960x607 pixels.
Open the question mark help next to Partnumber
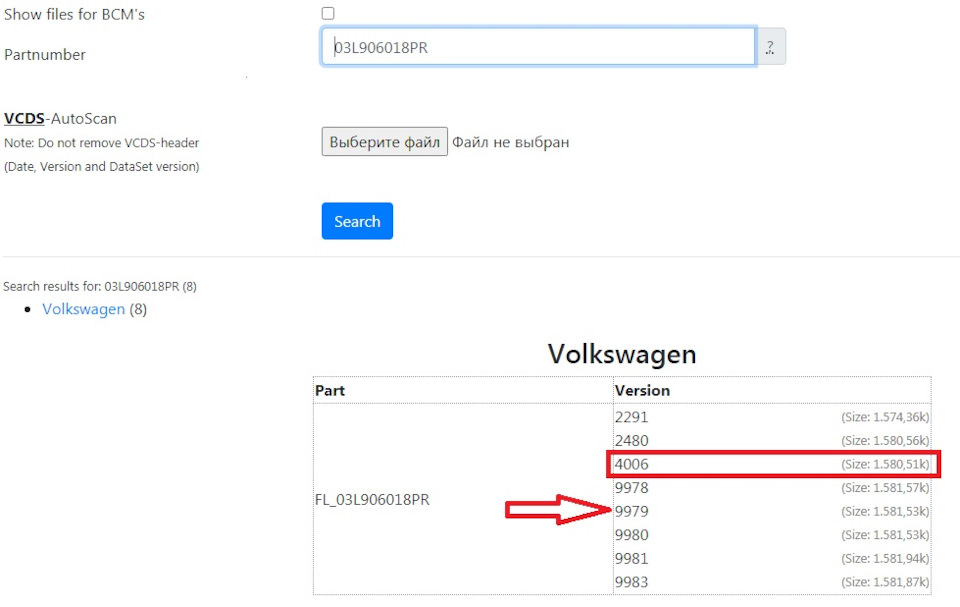(x=770, y=47)
